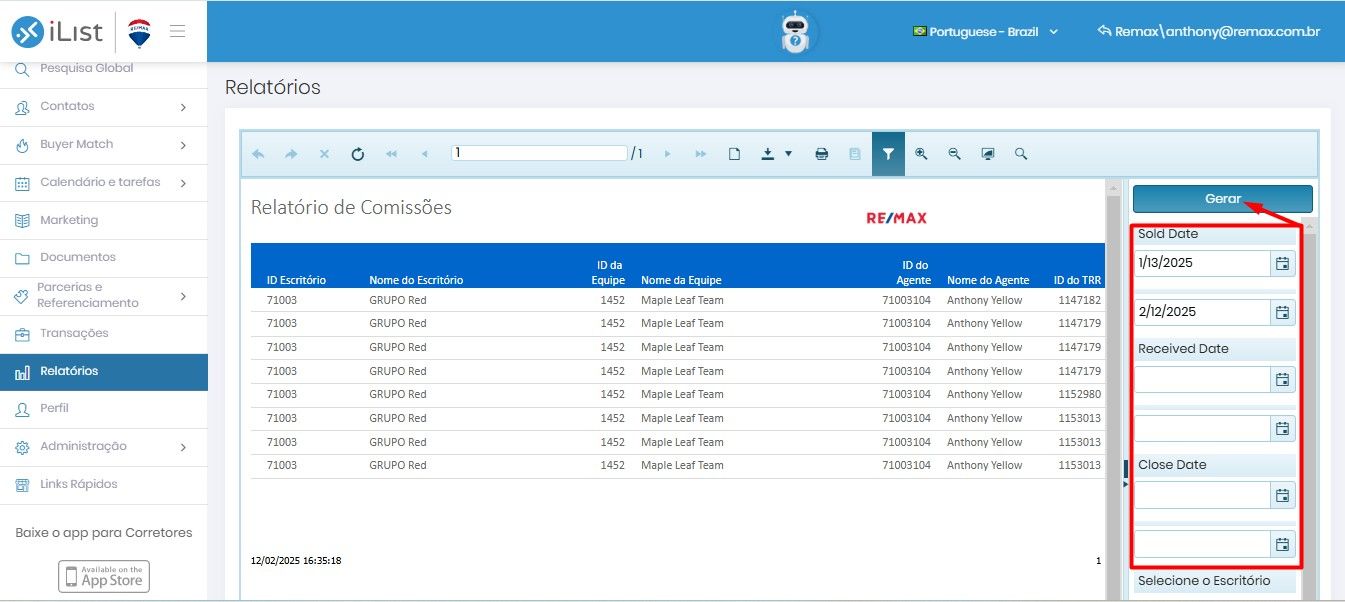Screen dimensions: 1345x602
Task: Go to the next report page
Action: coord(667,154)
